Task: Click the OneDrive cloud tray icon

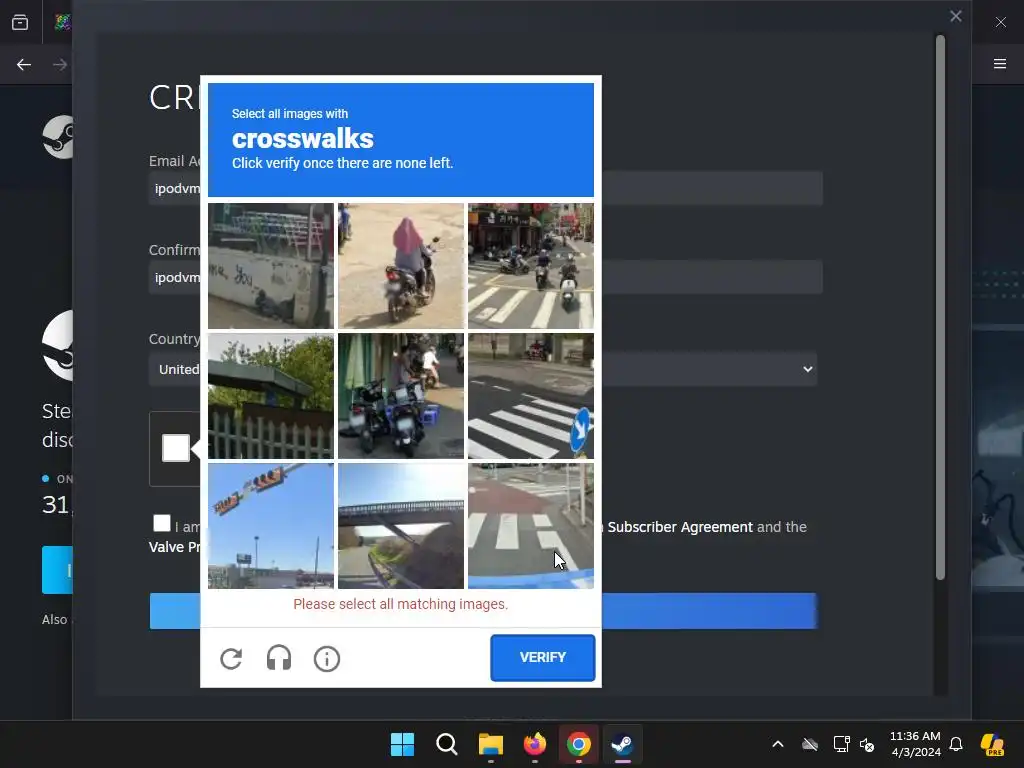Action: point(810,744)
